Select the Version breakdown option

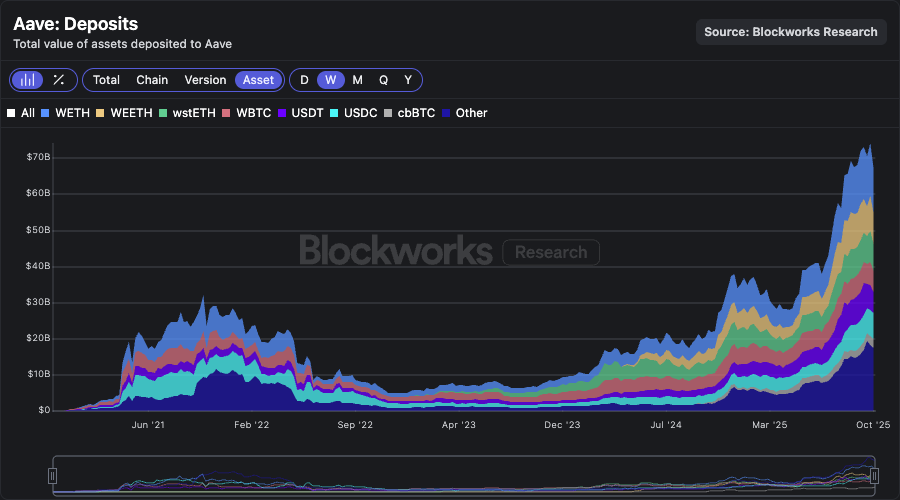click(205, 80)
